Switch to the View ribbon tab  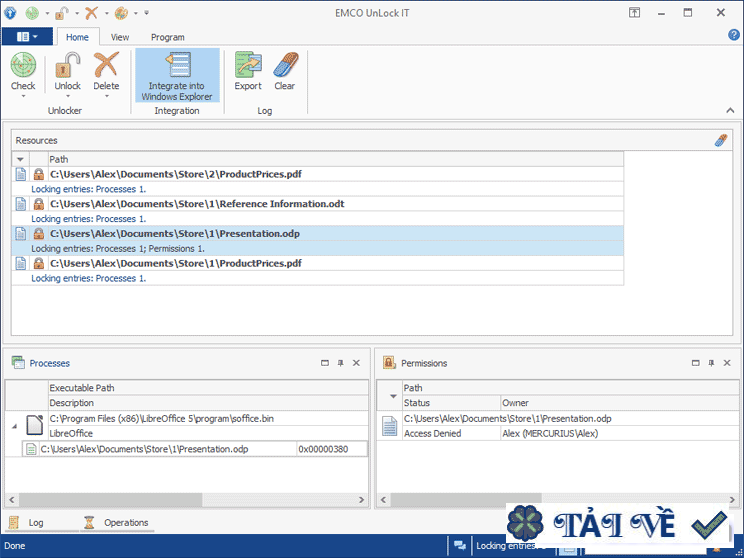coord(120,37)
